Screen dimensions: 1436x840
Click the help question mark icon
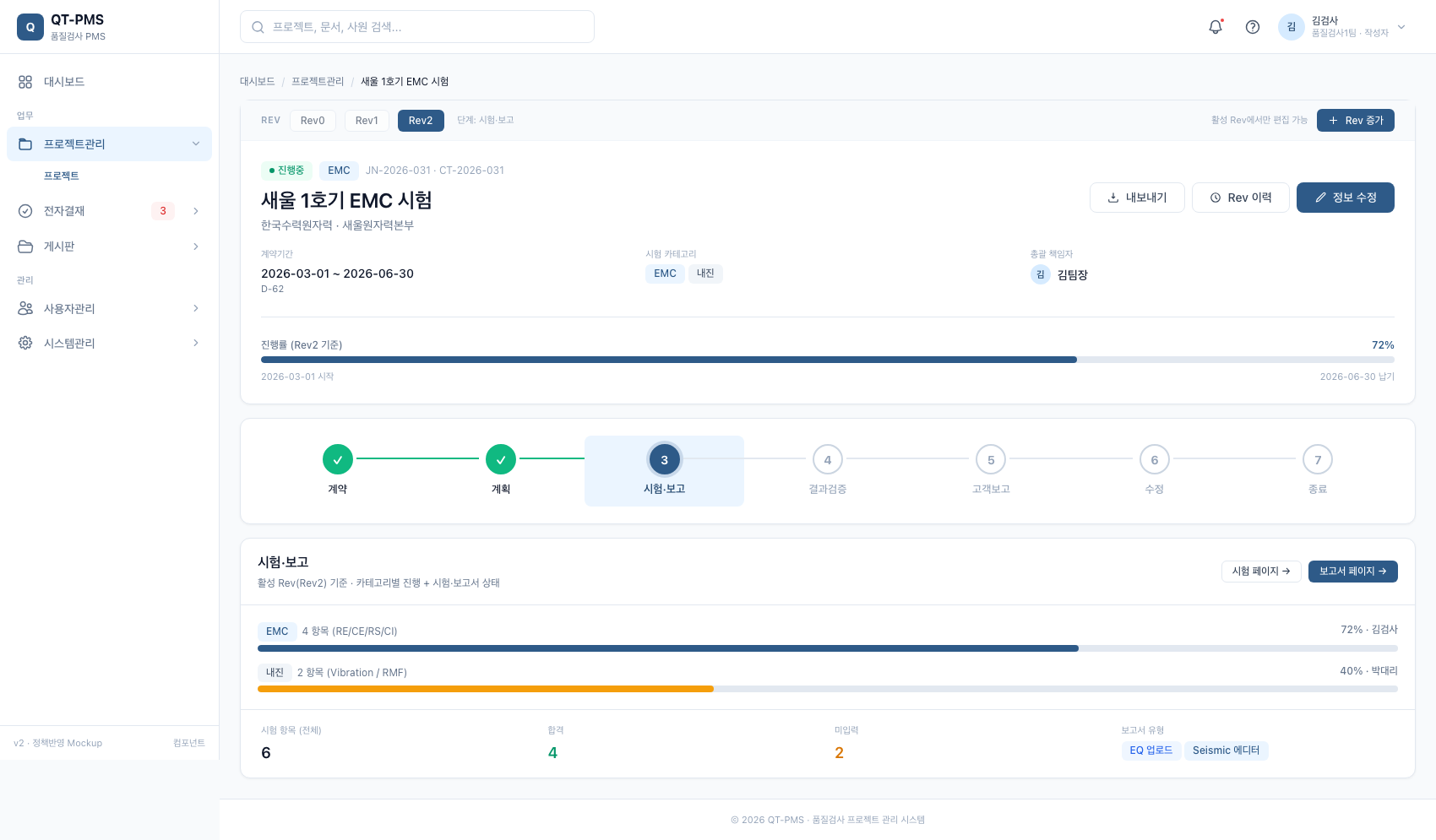(1253, 27)
